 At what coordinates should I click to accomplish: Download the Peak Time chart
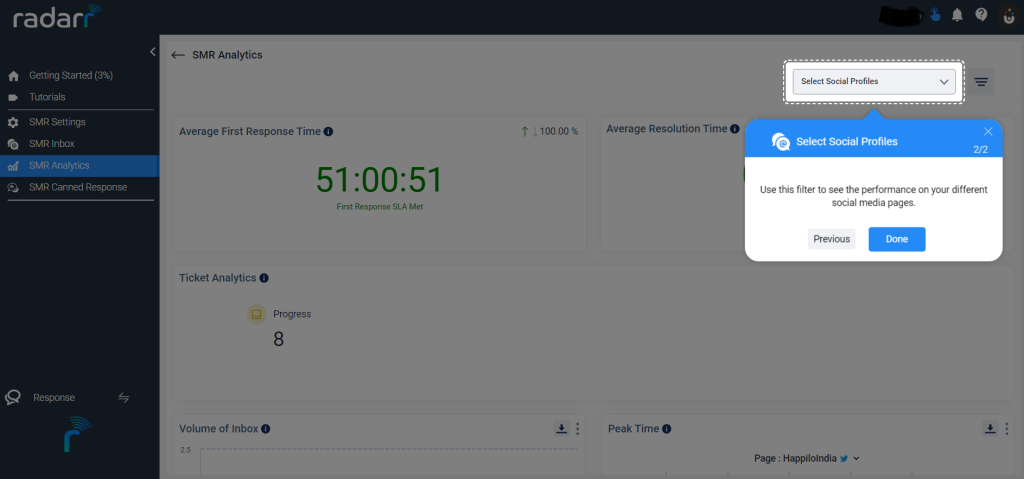(x=990, y=429)
